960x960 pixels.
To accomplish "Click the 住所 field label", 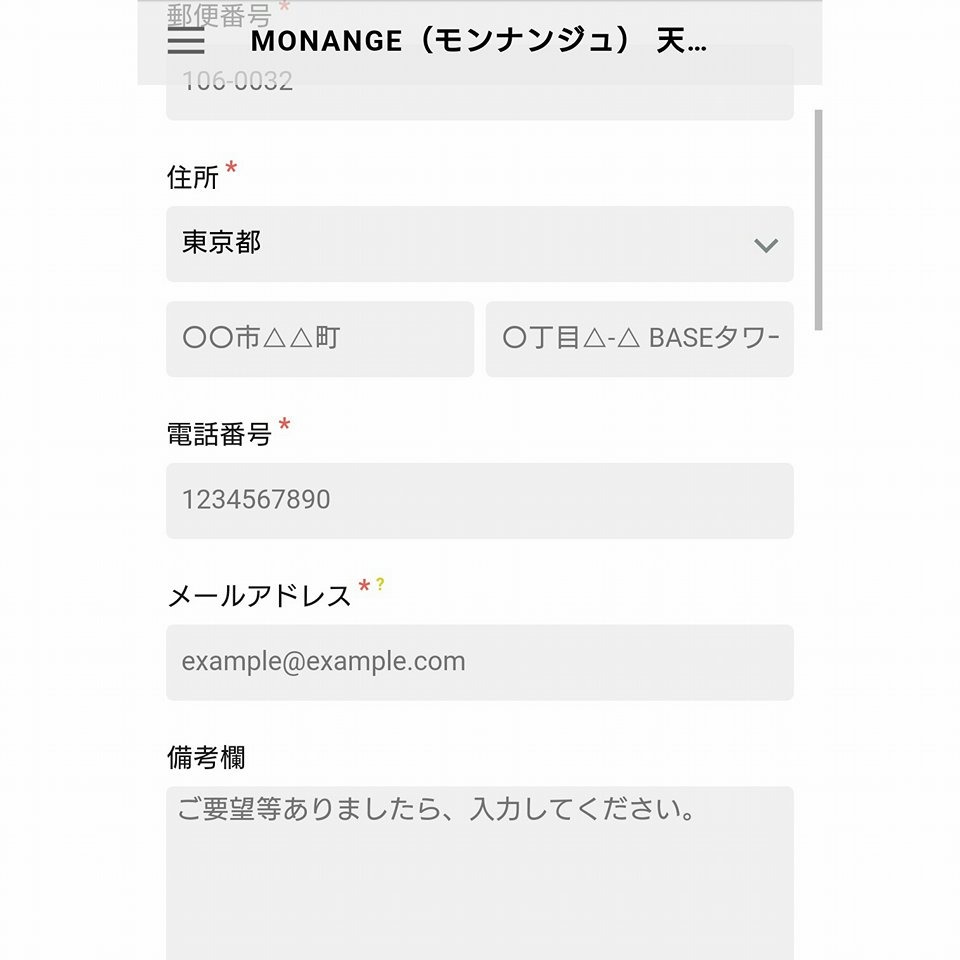I will (193, 178).
